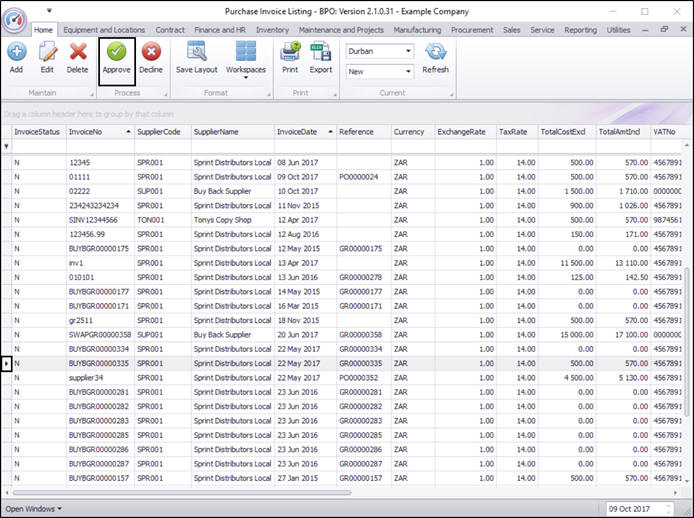The height and width of the screenshot is (518, 694).
Task: Sort by the InvoiceDate column header
Action: 303,132
